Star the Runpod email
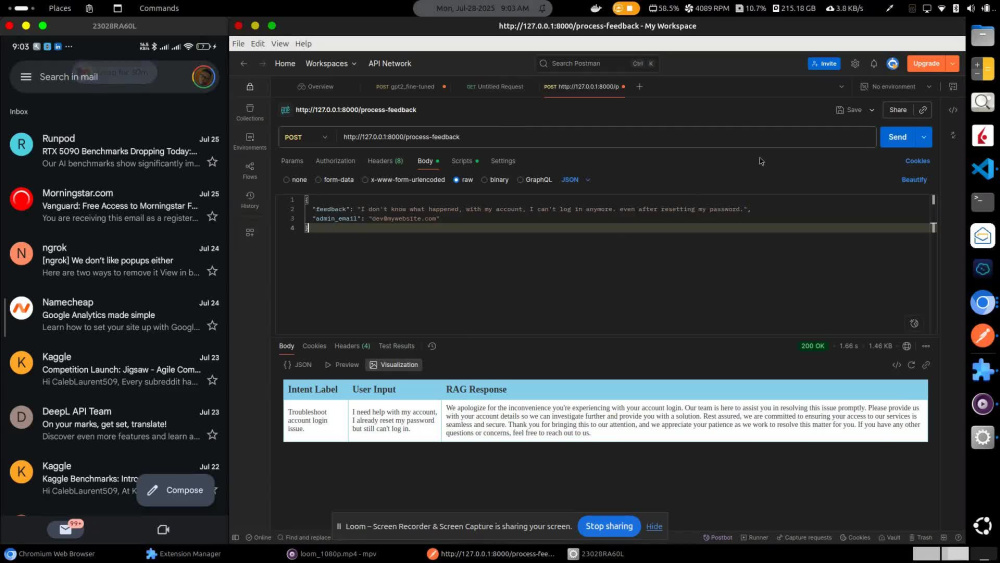This screenshot has height=563, width=1000. pyautogui.click(x=212, y=162)
